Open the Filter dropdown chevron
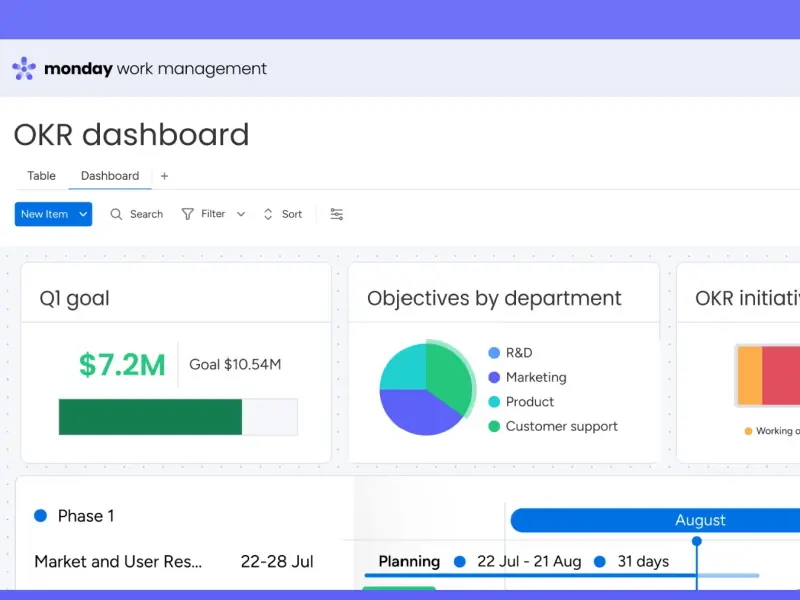Image resolution: width=800 pixels, height=600 pixels. pyautogui.click(x=241, y=214)
